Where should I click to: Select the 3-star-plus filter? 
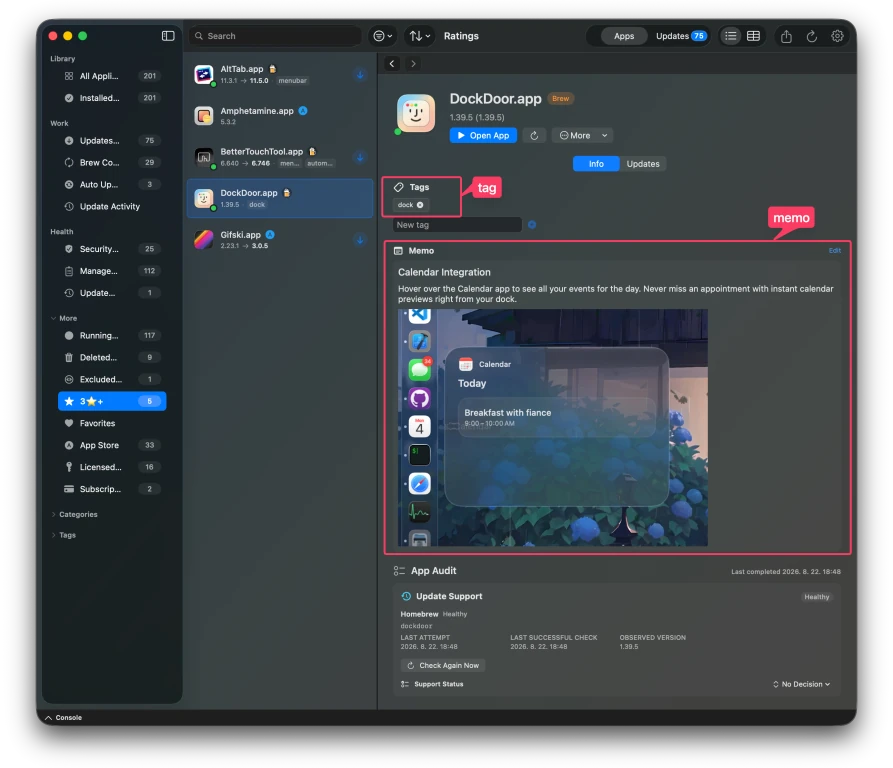coord(112,401)
